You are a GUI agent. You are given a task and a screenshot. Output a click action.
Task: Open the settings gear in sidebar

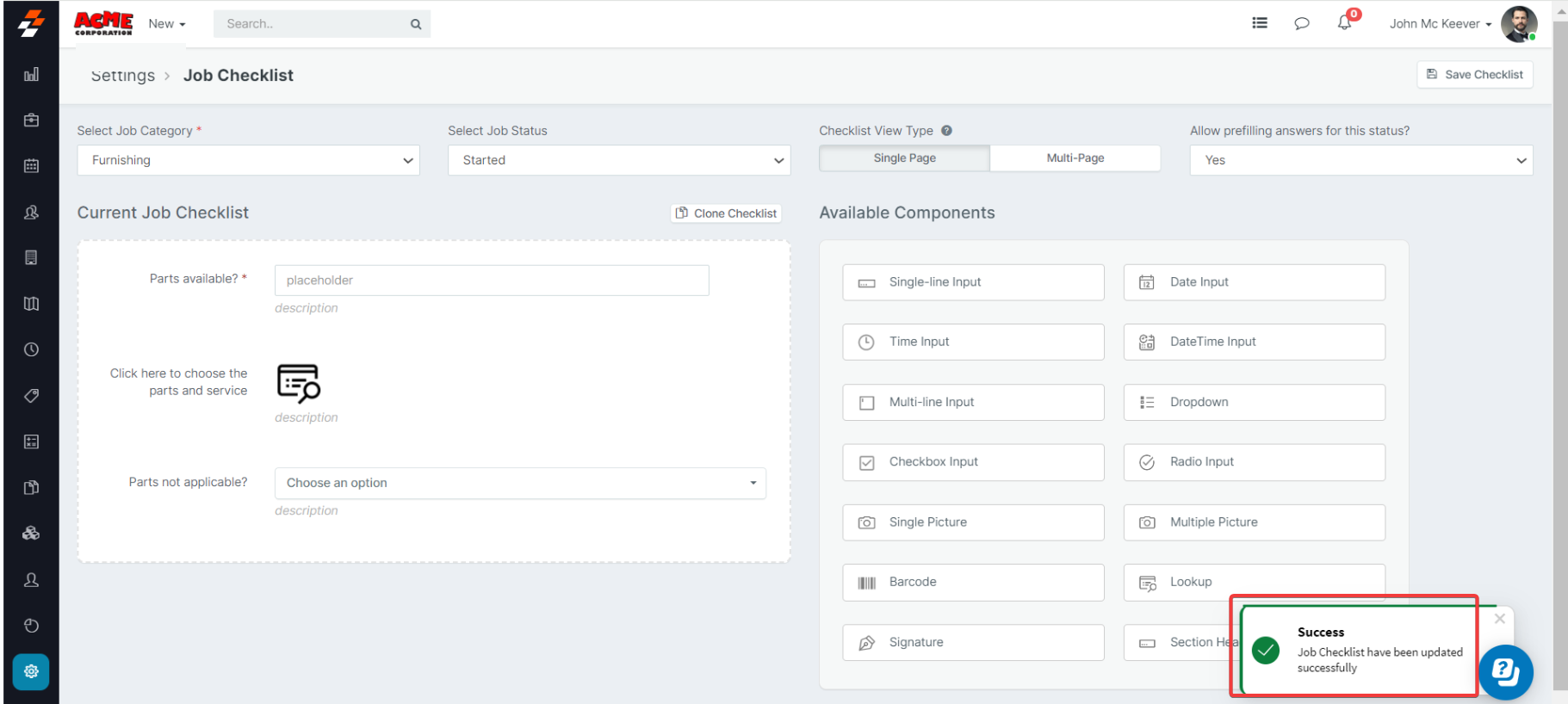coord(31,671)
